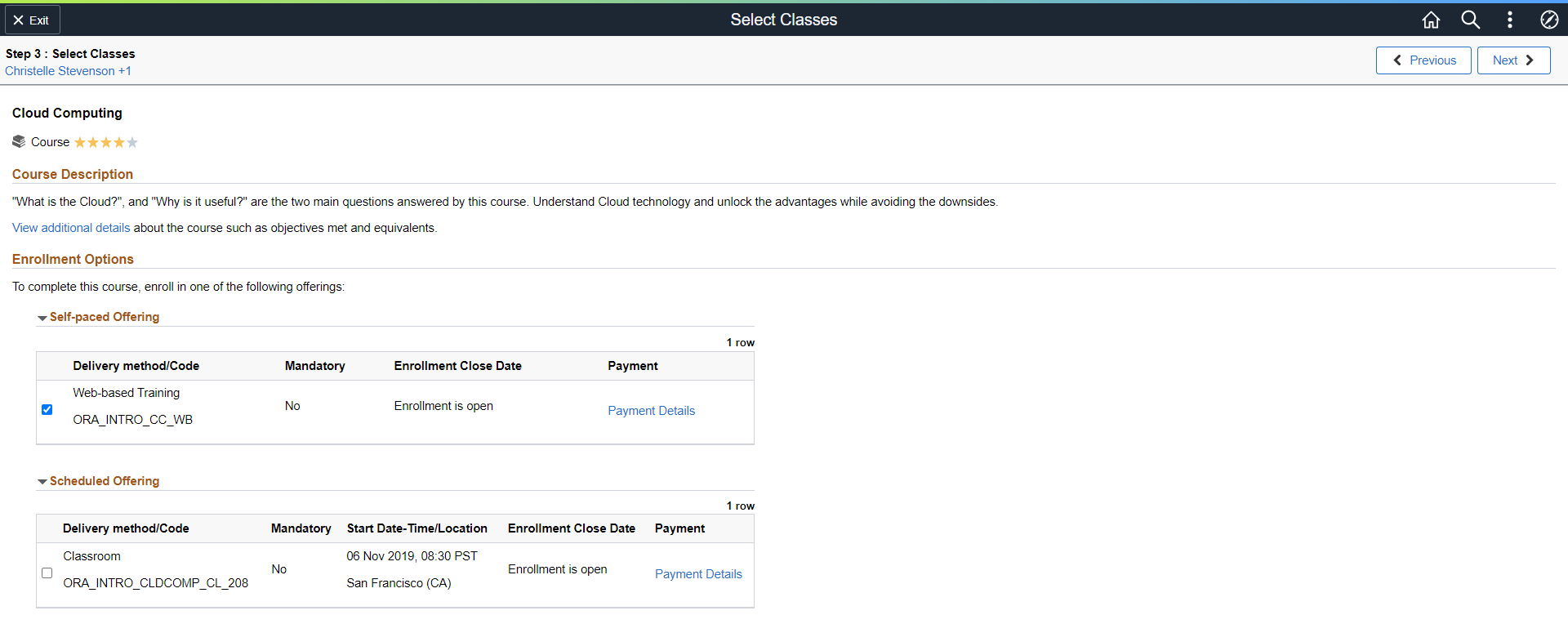
Task: Click the Cloud Computing course layers icon
Action: pyautogui.click(x=19, y=141)
